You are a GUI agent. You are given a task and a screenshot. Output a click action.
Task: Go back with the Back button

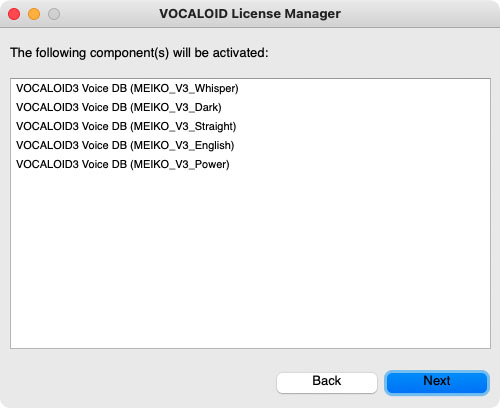pos(327,383)
